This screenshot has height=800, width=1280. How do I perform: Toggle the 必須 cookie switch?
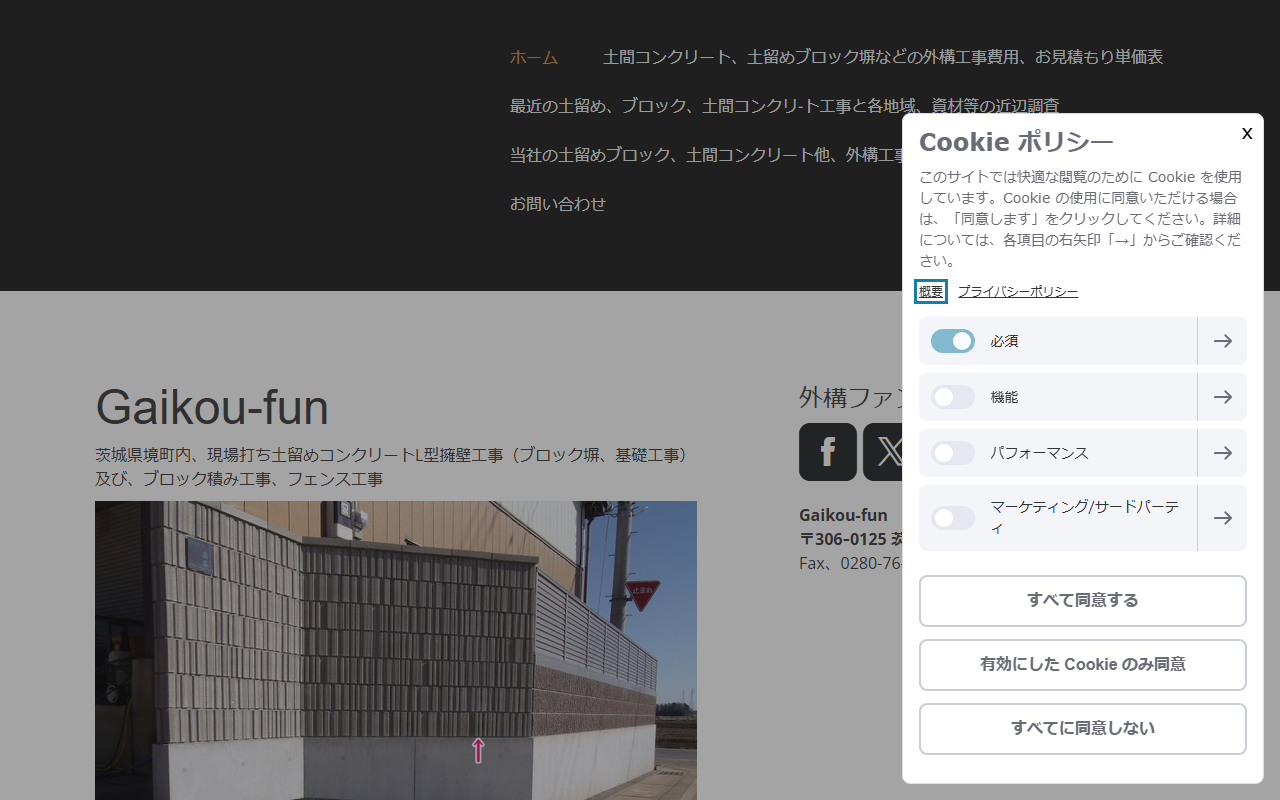[953, 341]
